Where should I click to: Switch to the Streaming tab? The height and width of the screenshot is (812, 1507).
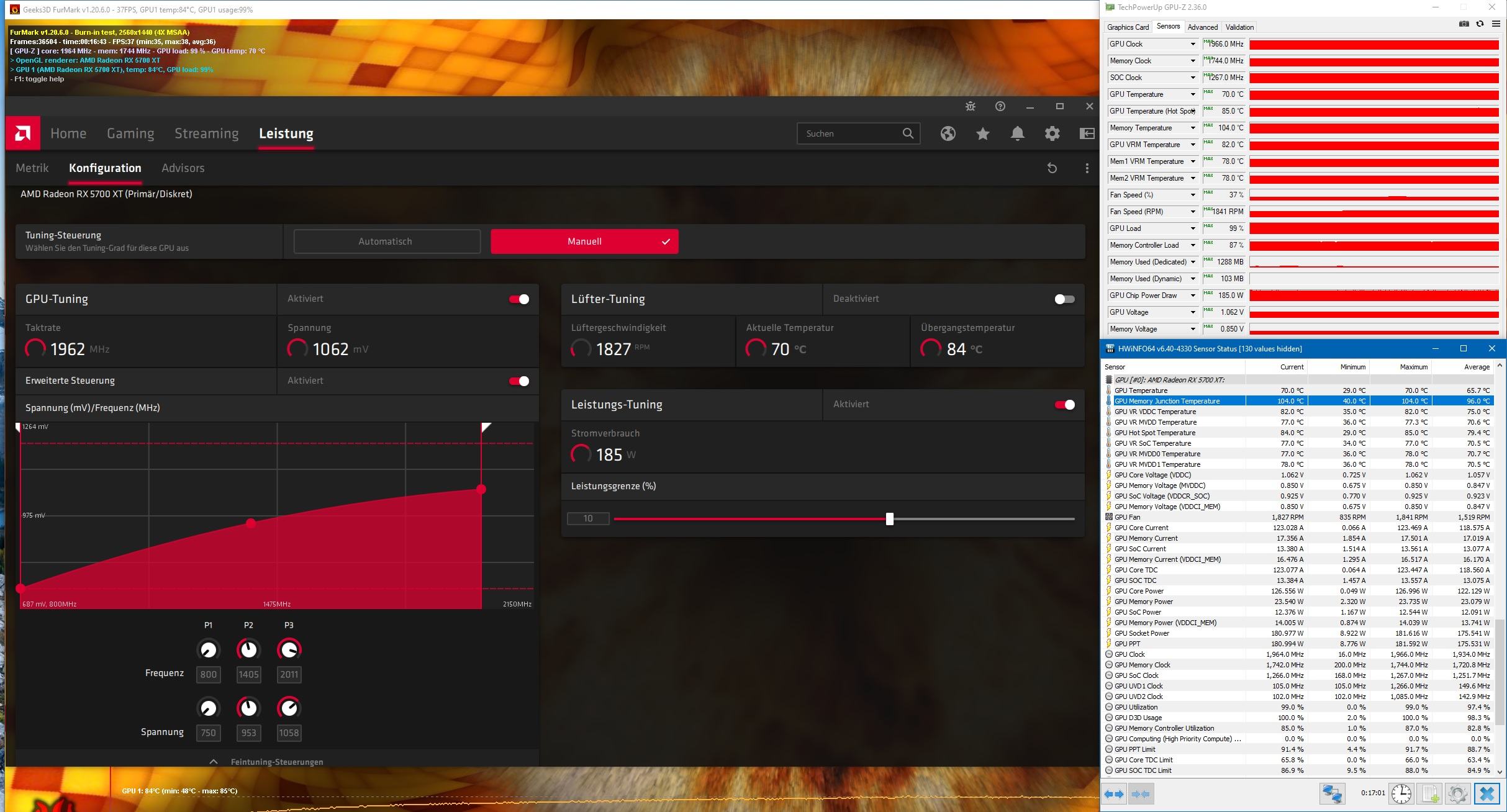(207, 133)
